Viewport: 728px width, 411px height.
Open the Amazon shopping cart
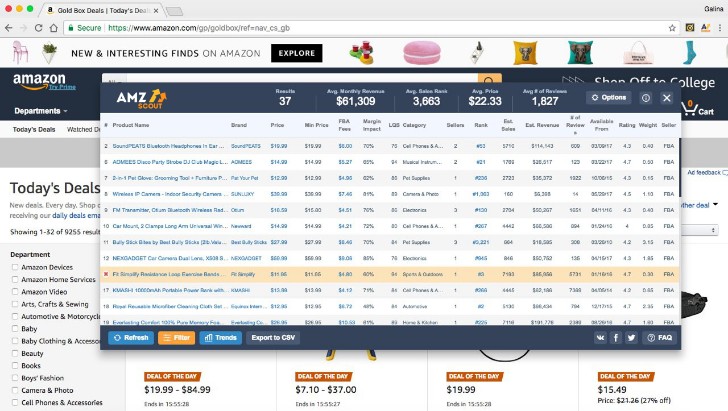697,109
